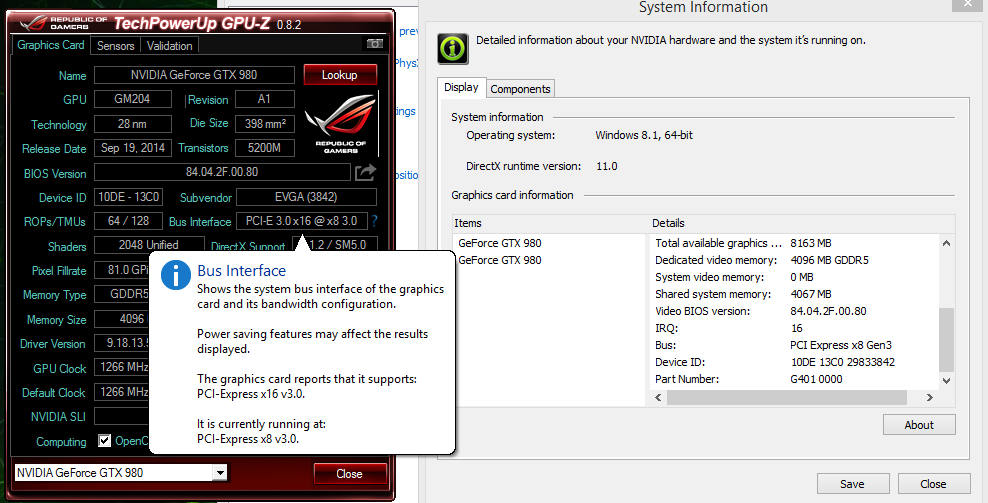Switch to the Validation tab
988x503 pixels.
(169, 45)
